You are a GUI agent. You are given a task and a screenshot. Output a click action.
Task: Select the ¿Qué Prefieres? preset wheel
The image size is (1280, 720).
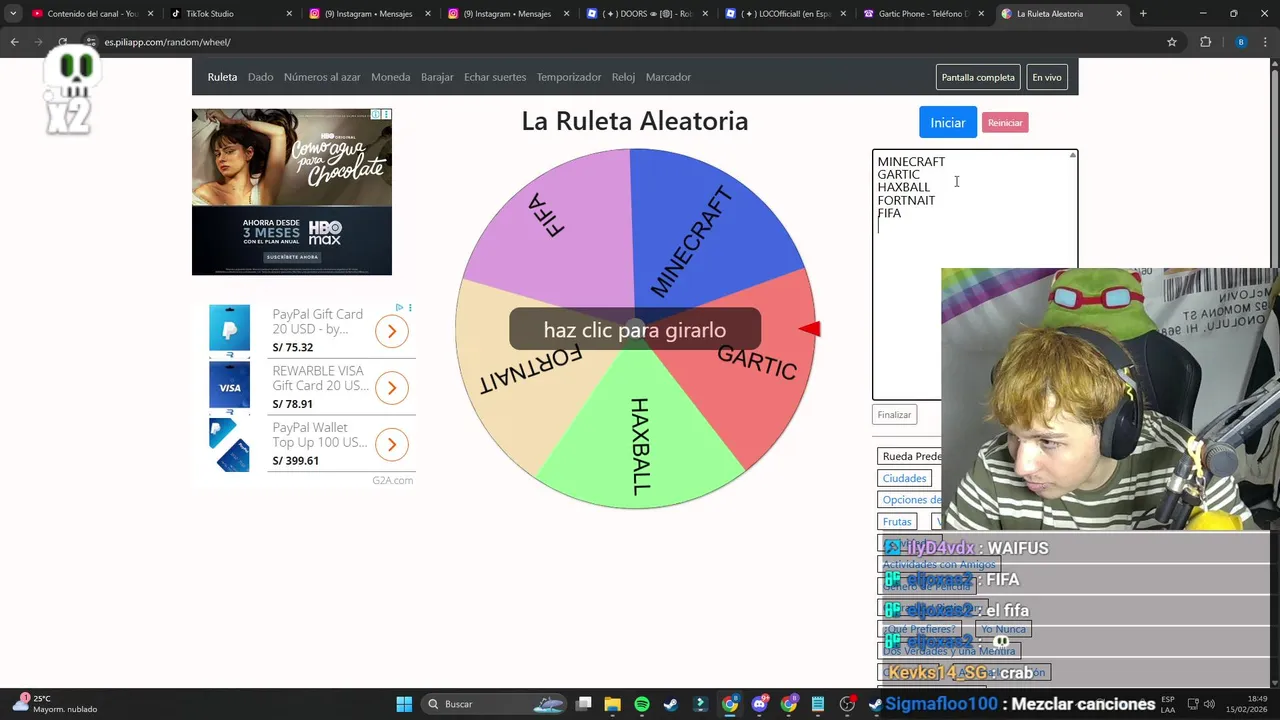click(x=920, y=629)
